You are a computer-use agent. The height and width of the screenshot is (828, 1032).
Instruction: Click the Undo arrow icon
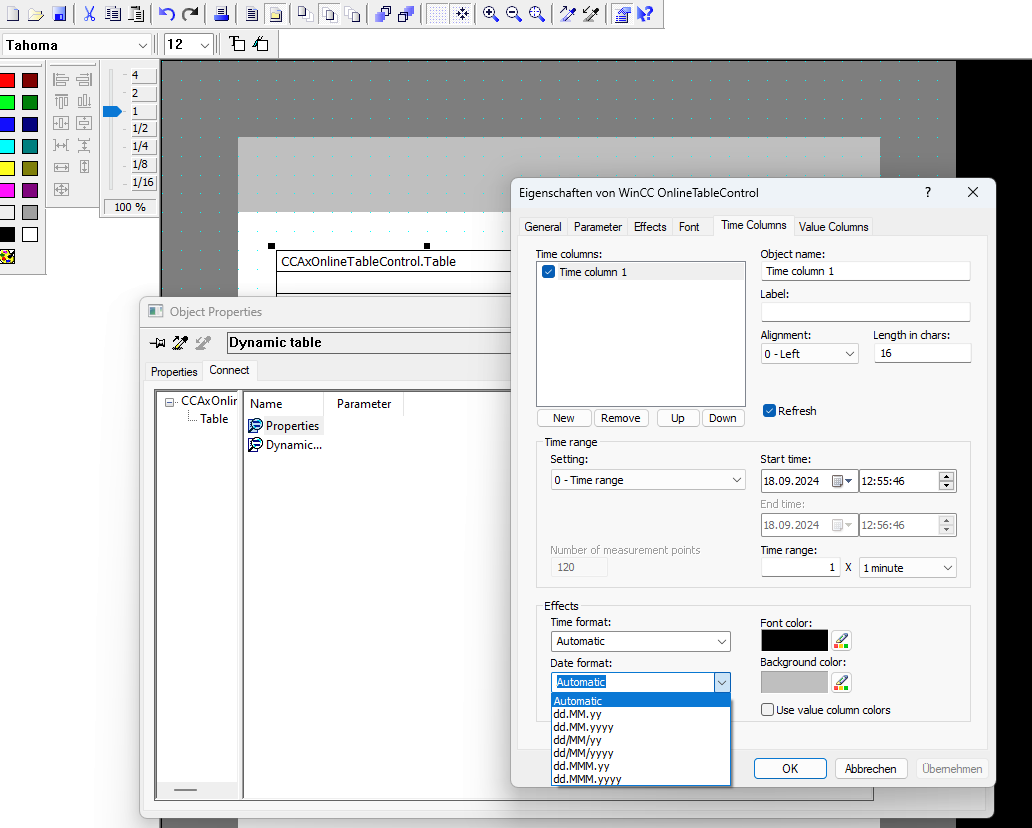tap(167, 14)
